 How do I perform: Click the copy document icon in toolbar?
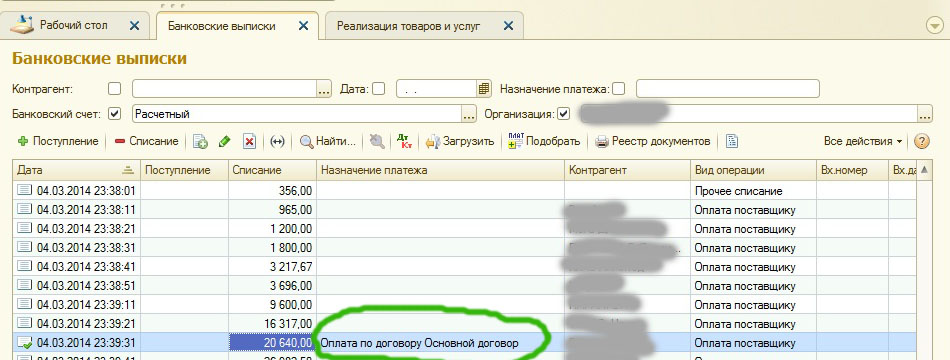(201, 141)
